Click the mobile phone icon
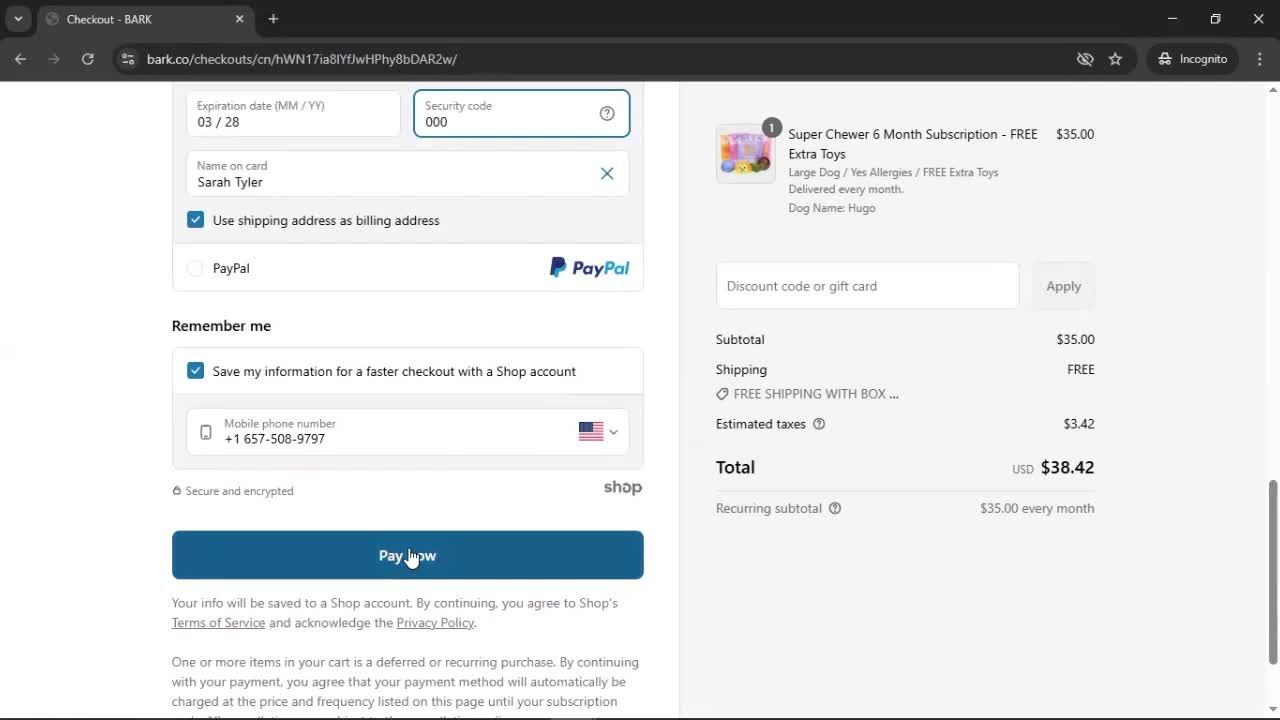1280x720 pixels. 206,432
